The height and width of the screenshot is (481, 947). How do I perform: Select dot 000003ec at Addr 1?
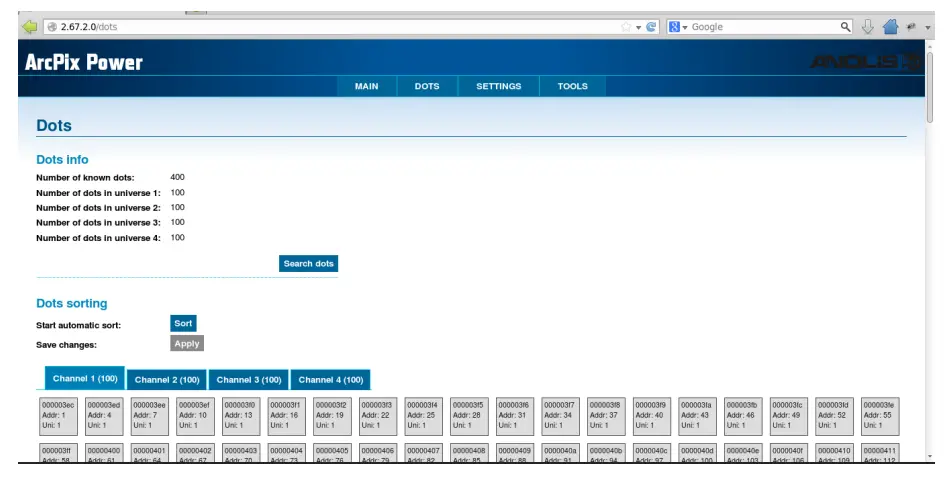point(59,416)
